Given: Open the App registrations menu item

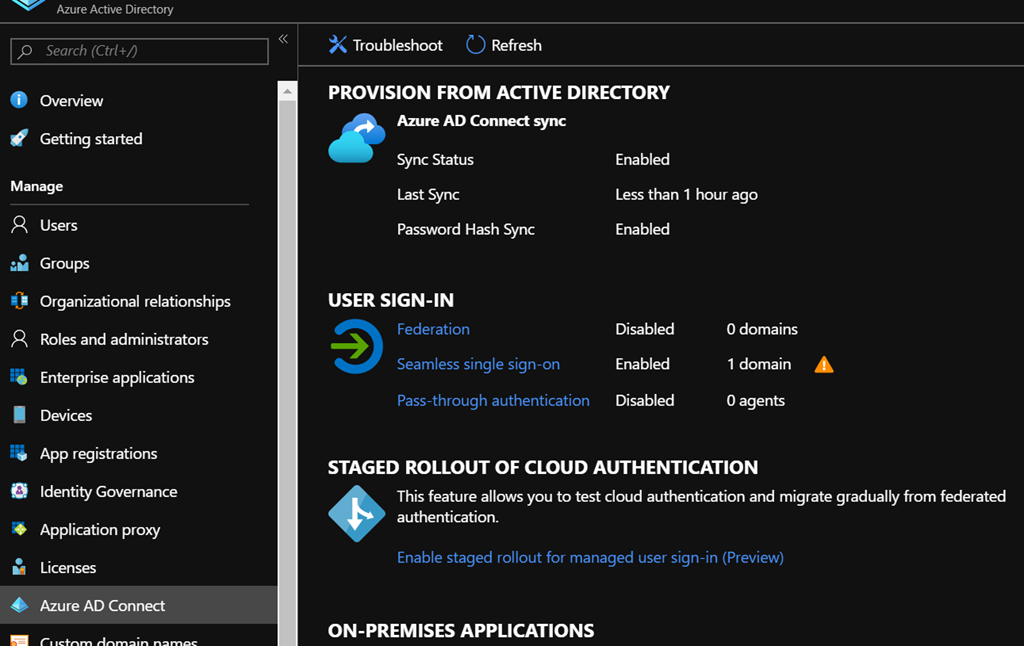Looking at the screenshot, I should pos(98,453).
